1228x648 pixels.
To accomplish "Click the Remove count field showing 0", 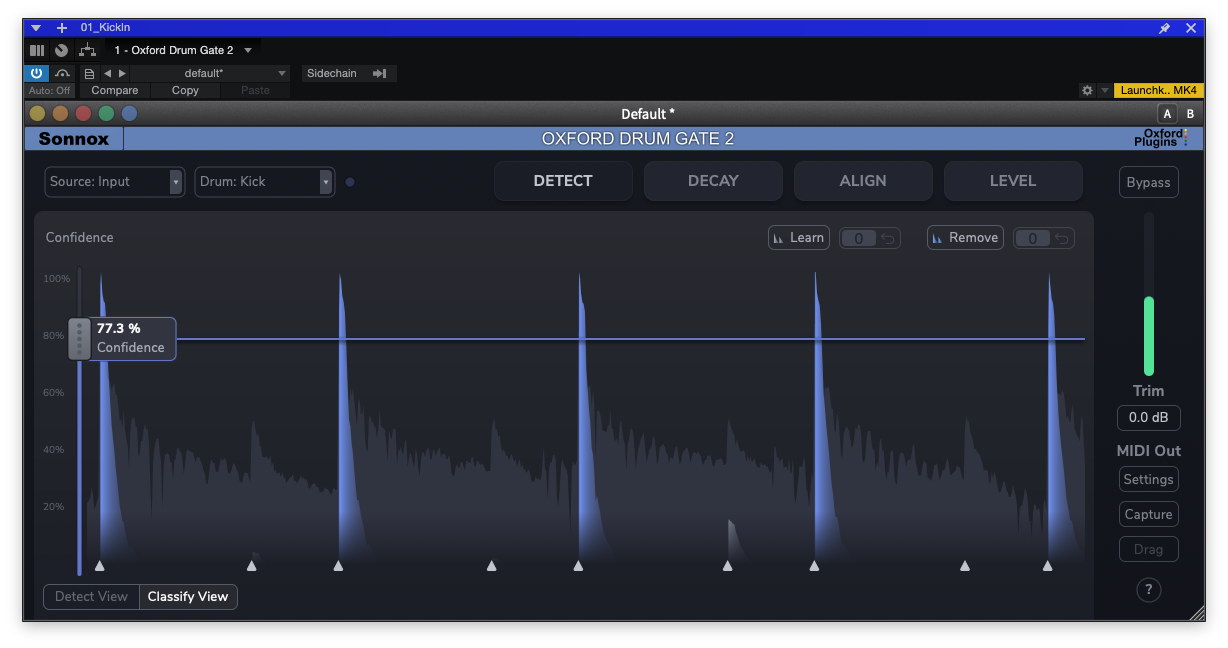I will pos(1033,238).
